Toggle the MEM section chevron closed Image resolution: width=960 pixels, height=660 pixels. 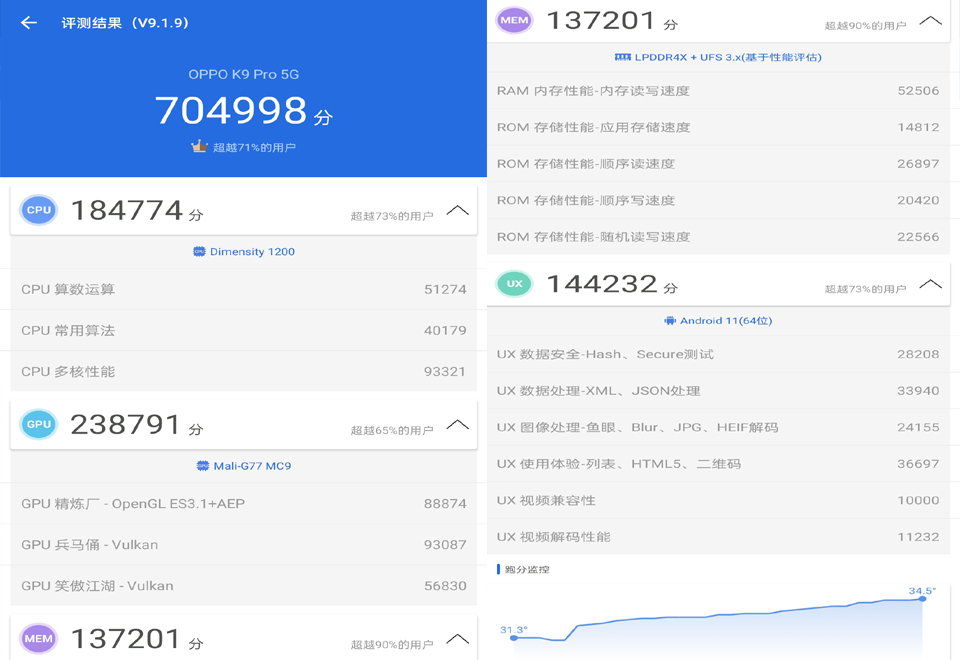click(930, 20)
